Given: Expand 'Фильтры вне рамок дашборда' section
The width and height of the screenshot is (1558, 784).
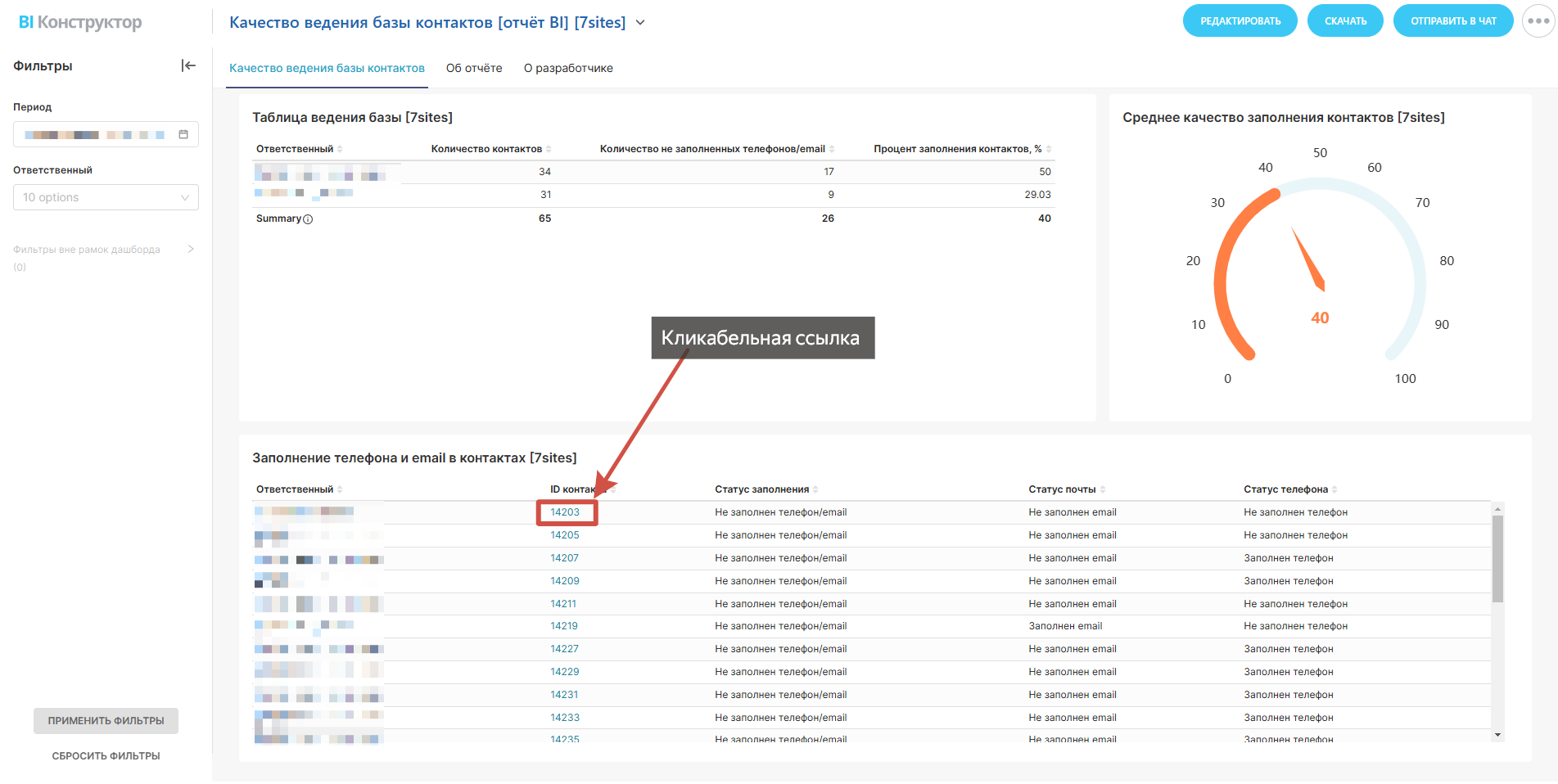Looking at the screenshot, I should [x=190, y=250].
